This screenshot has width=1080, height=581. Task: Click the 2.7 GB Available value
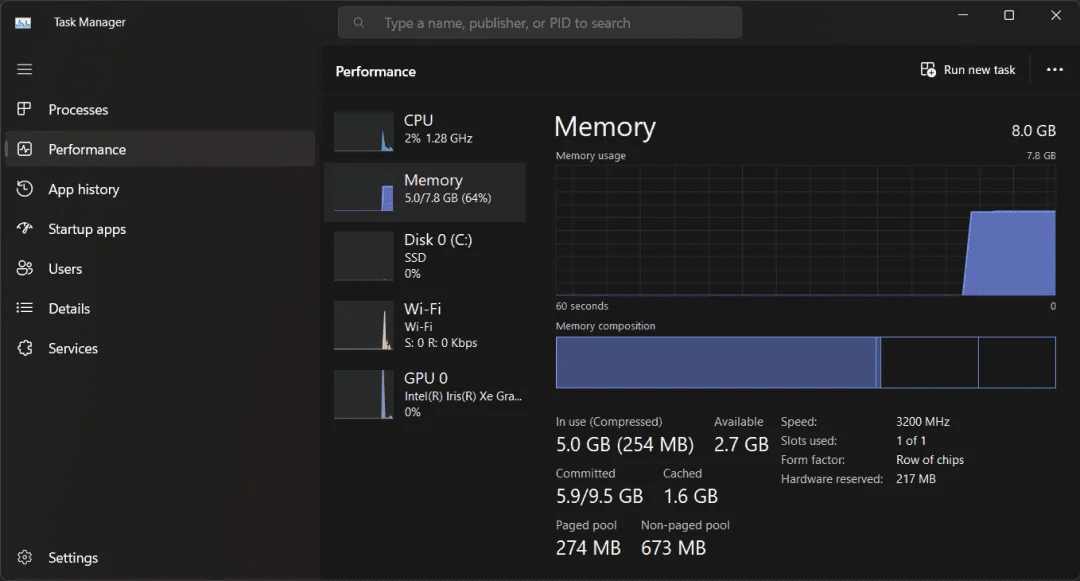coord(741,445)
